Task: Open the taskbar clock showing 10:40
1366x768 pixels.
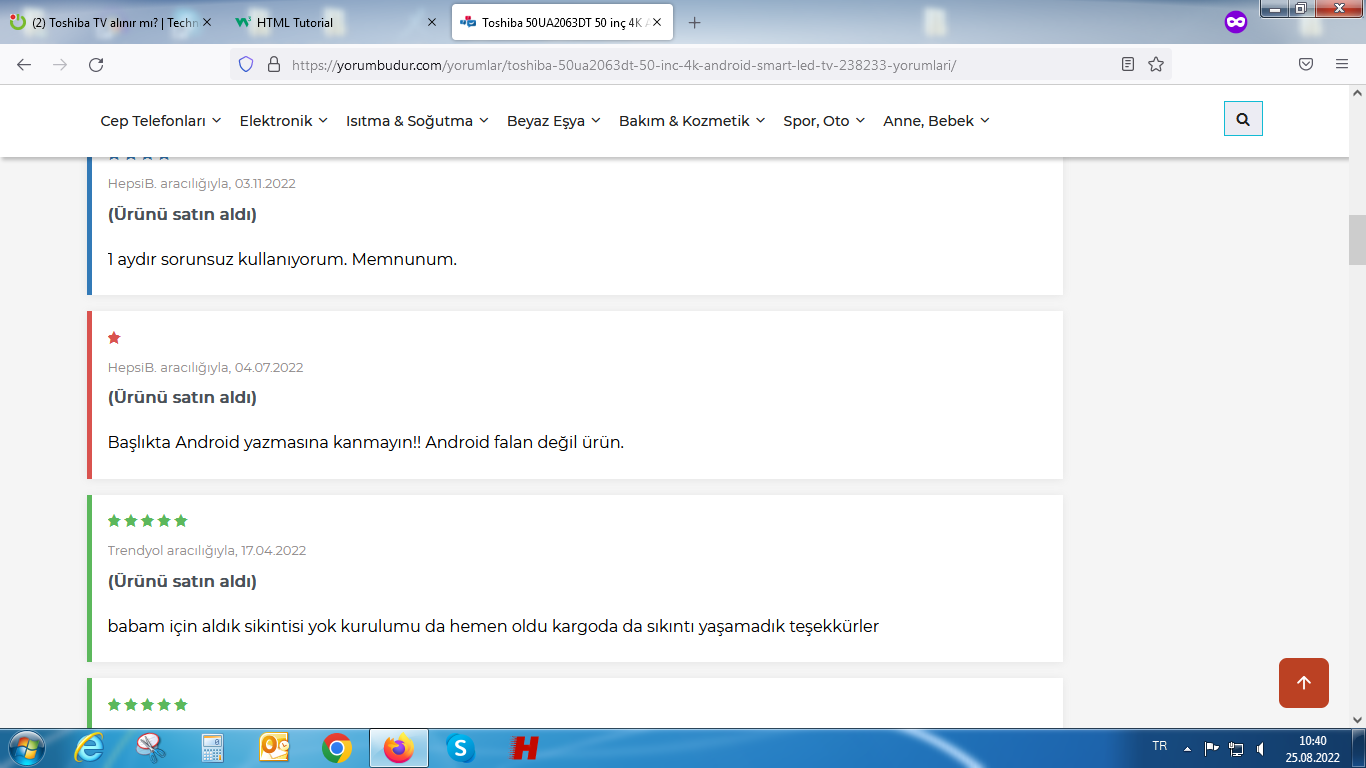Action: click(x=1312, y=748)
